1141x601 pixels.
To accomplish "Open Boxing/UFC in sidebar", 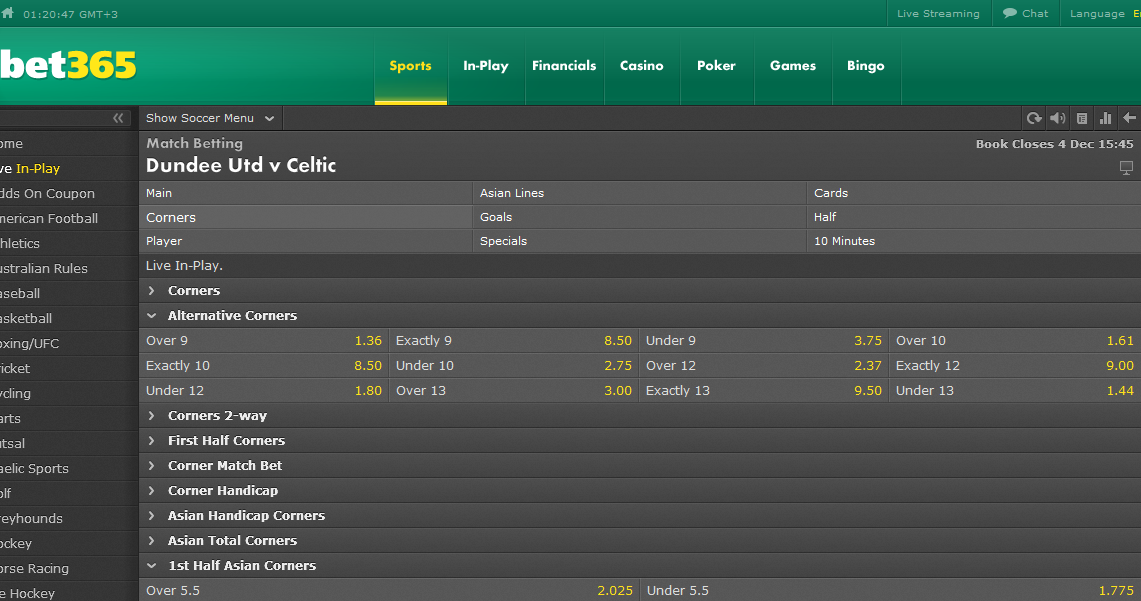I will pyautogui.click(x=68, y=343).
